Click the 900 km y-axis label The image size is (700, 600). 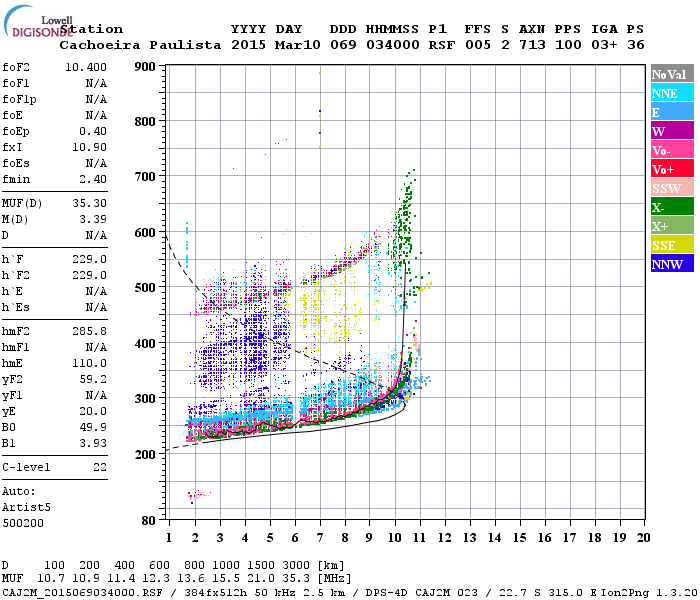coord(145,67)
